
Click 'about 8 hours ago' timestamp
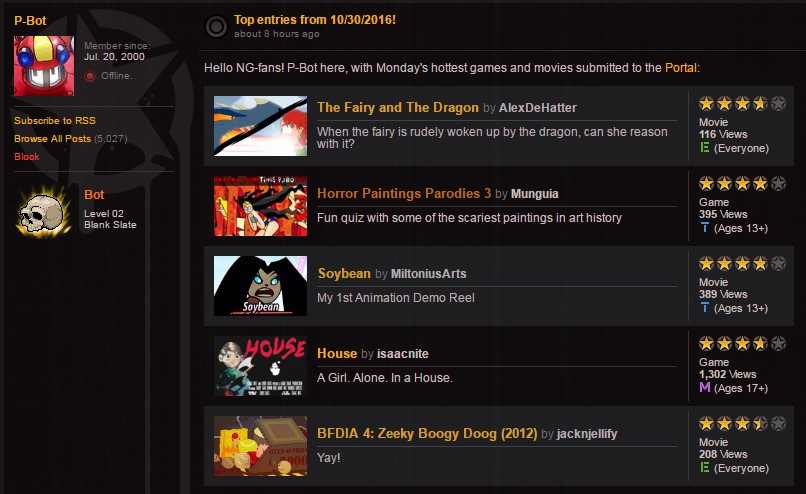tap(277, 34)
